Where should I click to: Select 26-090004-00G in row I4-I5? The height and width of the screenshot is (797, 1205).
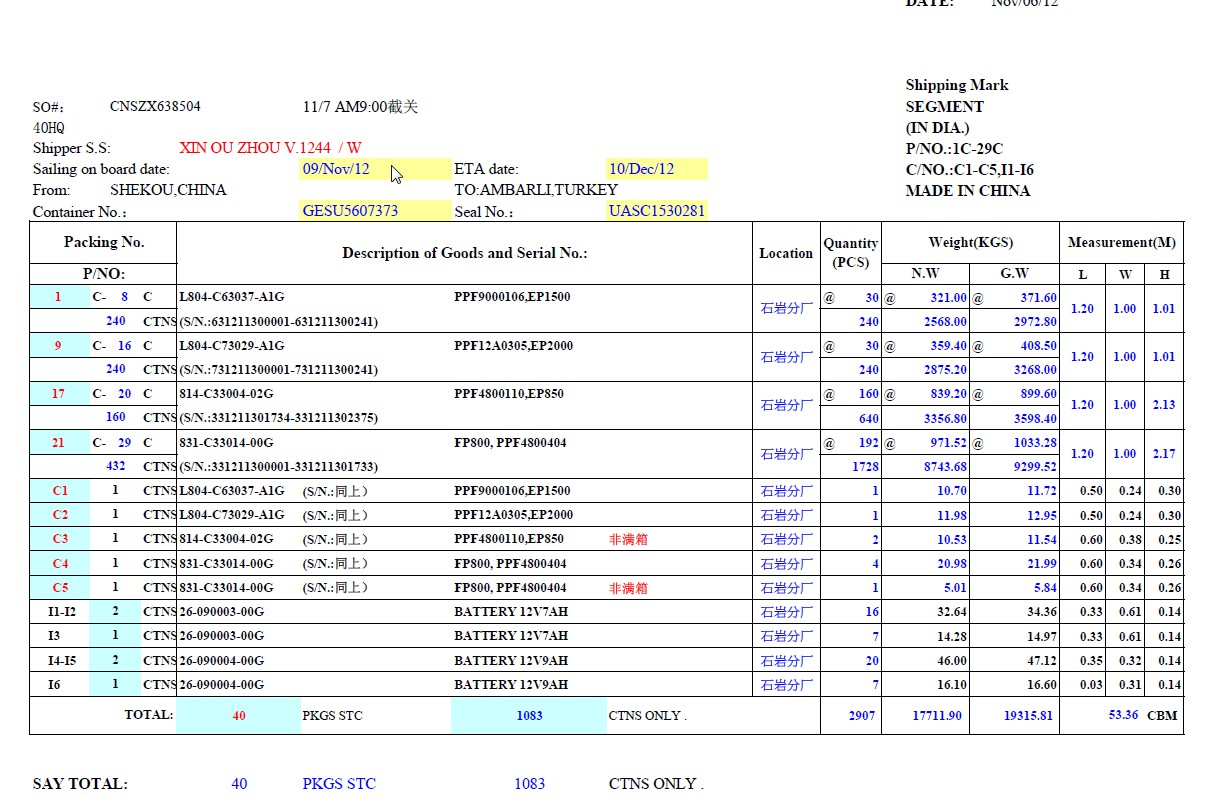click(x=221, y=660)
